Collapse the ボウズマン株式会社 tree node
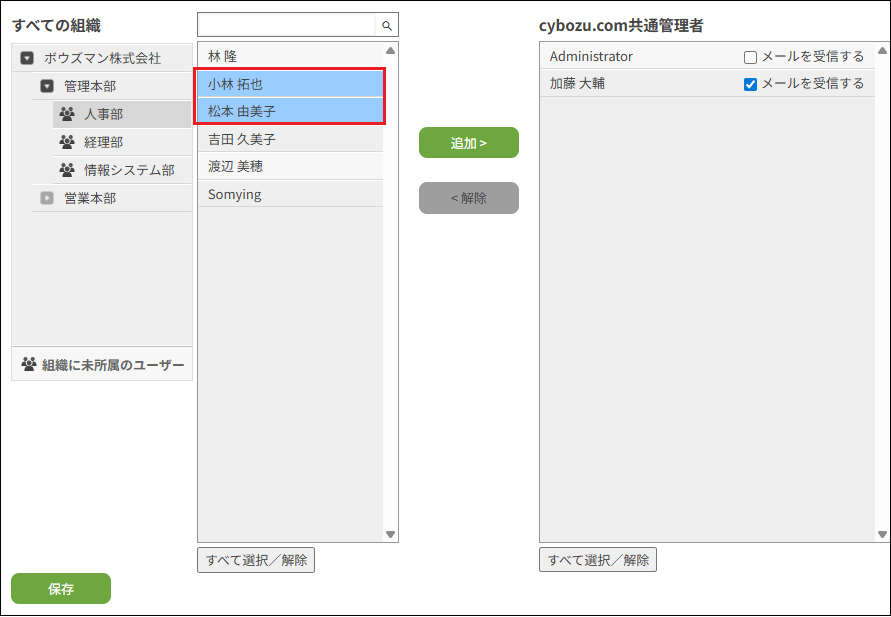 [27, 59]
